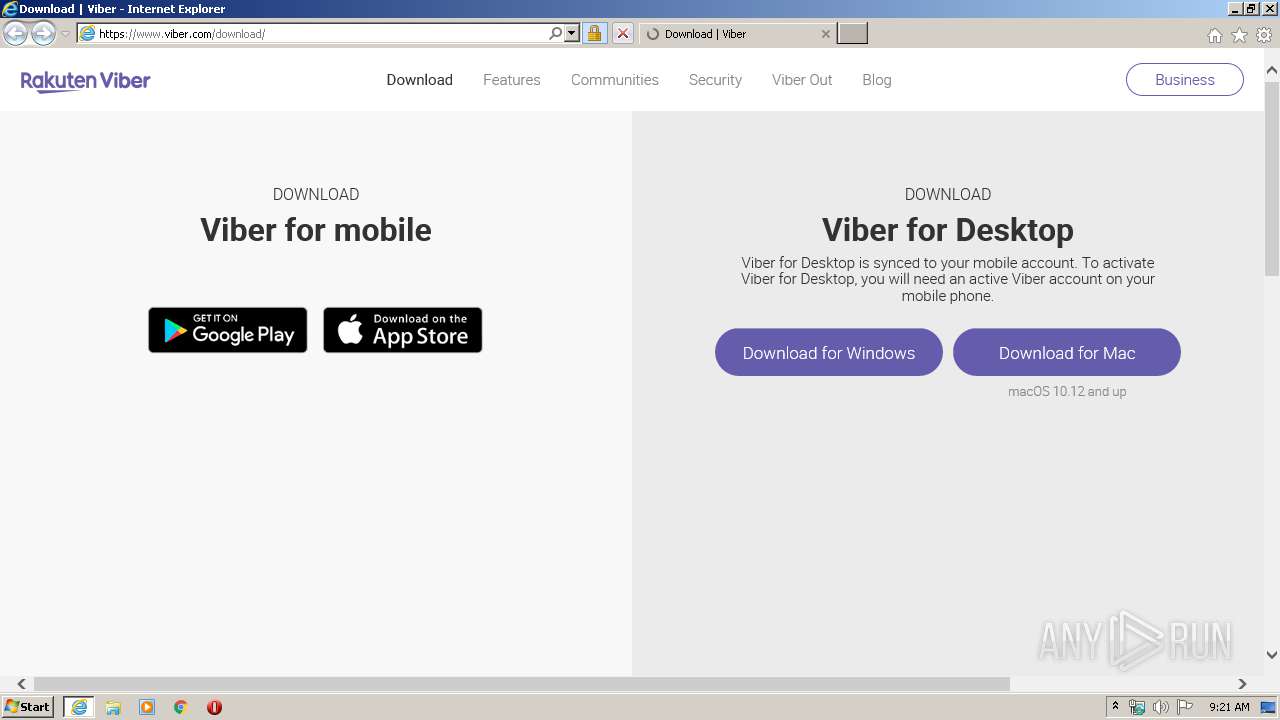Open the Features nav item
Image resolution: width=1280 pixels, height=720 pixels.
coord(512,80)
